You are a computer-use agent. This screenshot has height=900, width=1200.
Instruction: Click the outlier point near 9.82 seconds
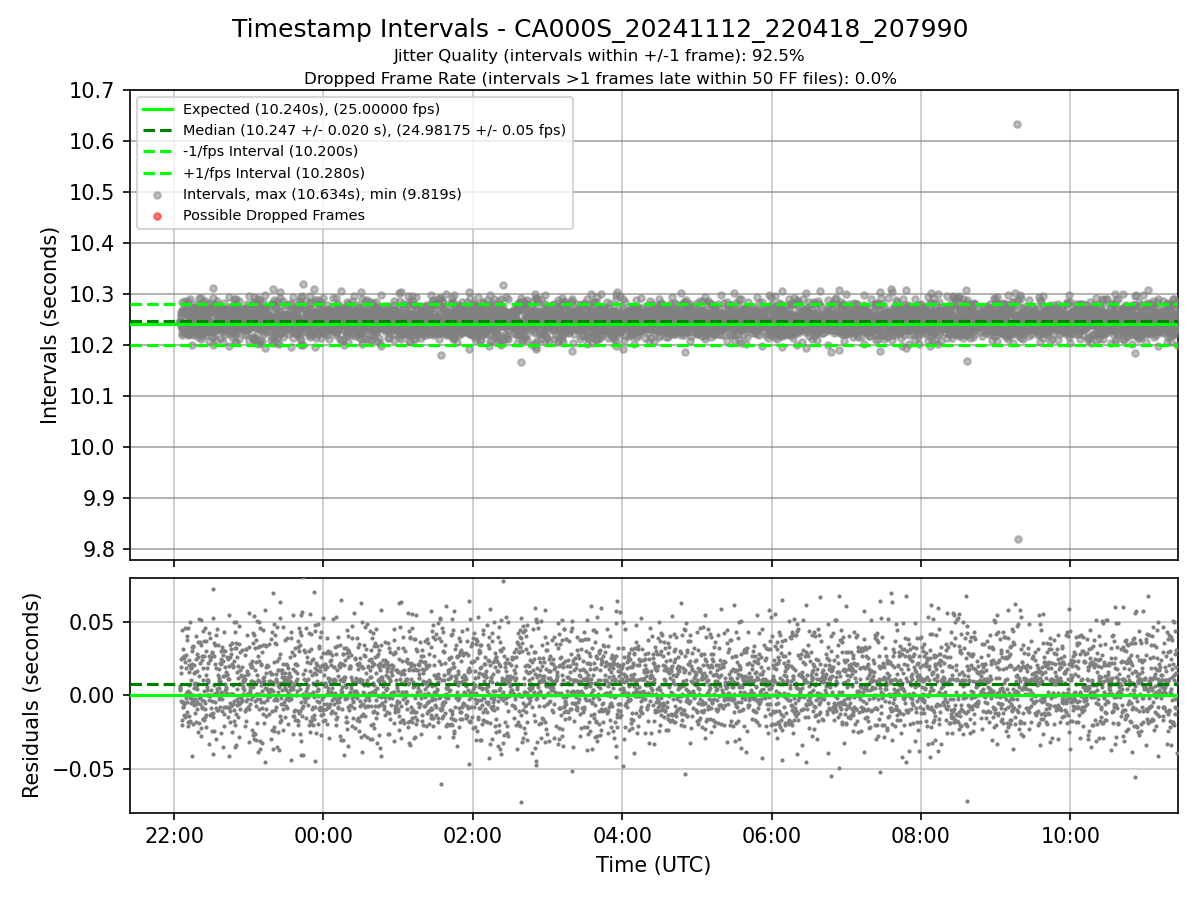point(1018,539)
